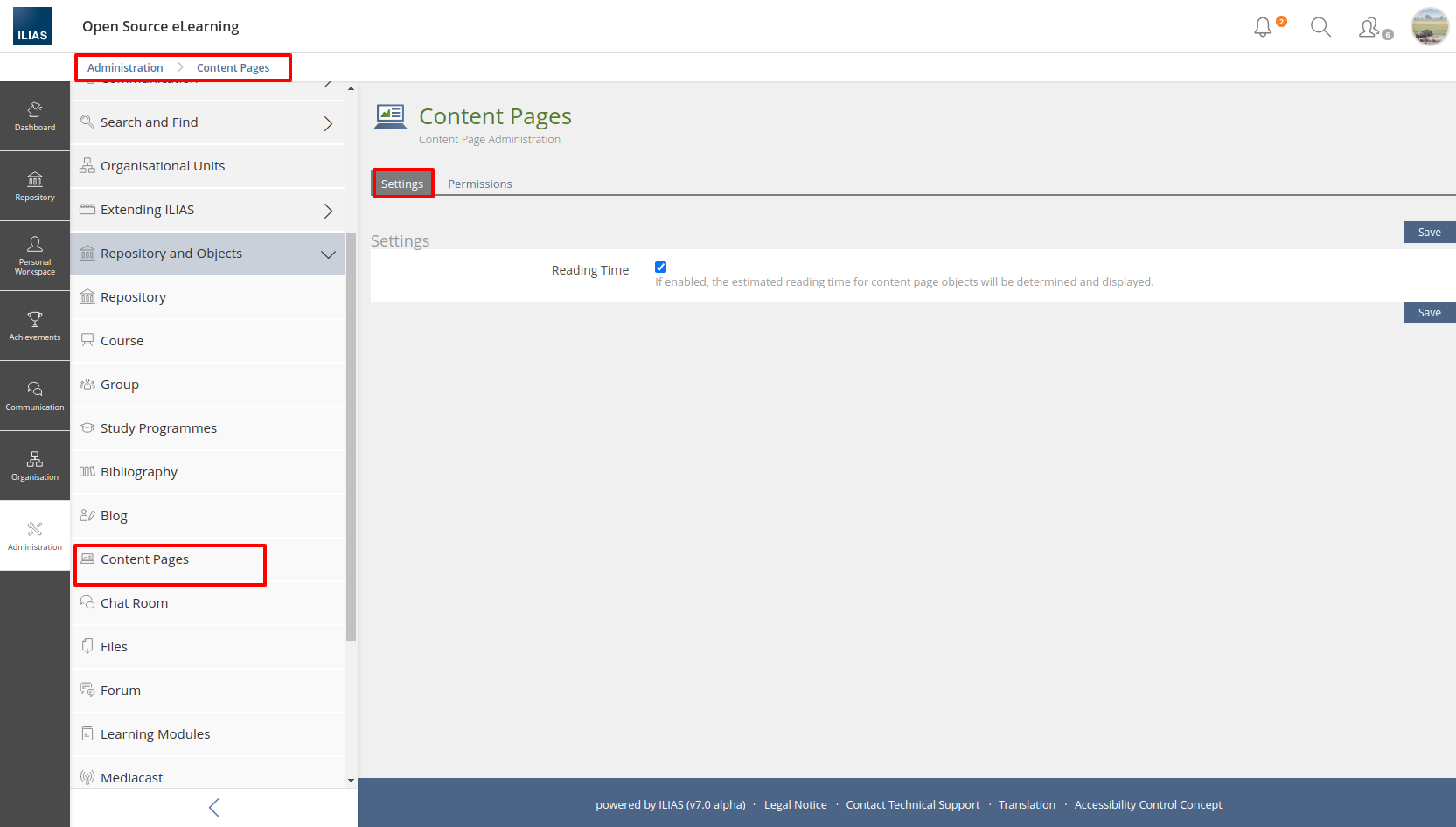Click the ILIAS logo
The width and height of the screenshot is (1456, 827).
point(32,26)
